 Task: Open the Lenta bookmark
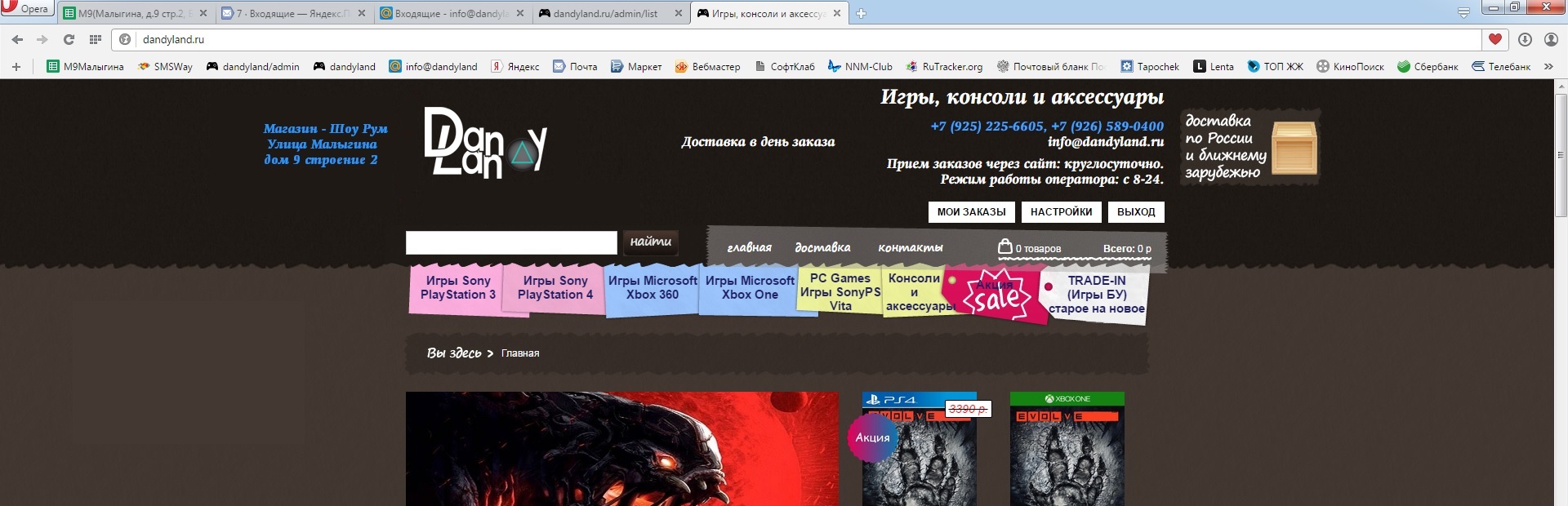coord(1214,66)
